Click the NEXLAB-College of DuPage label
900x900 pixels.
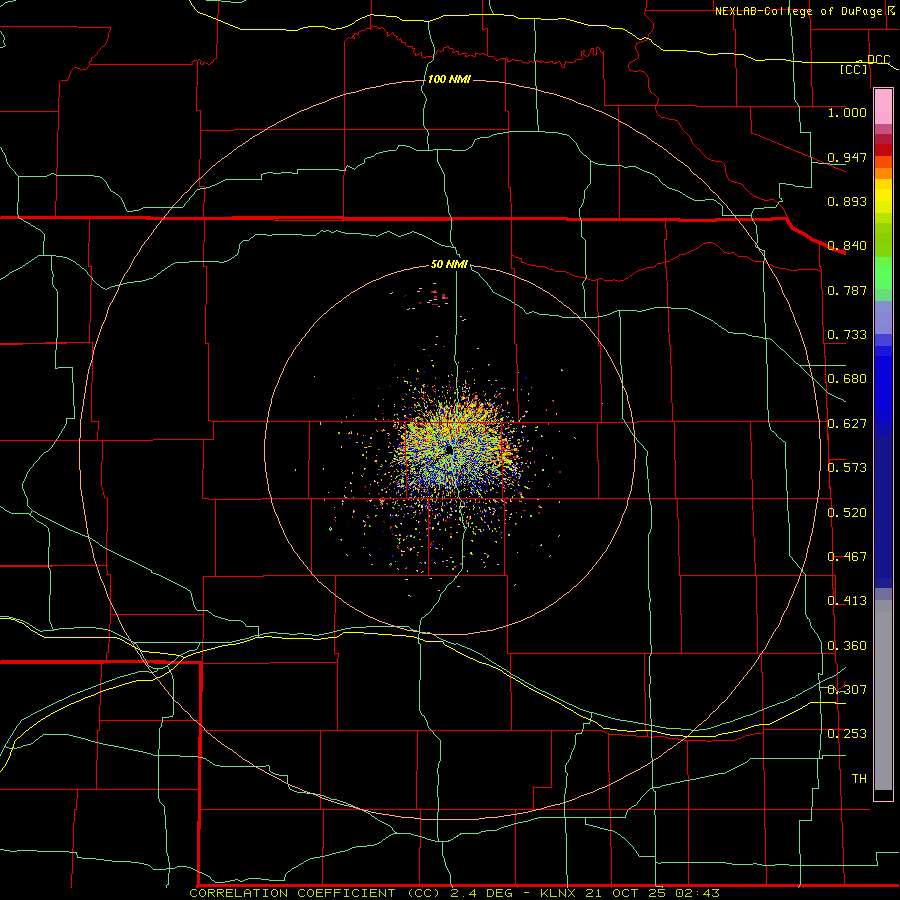[797, 11]
